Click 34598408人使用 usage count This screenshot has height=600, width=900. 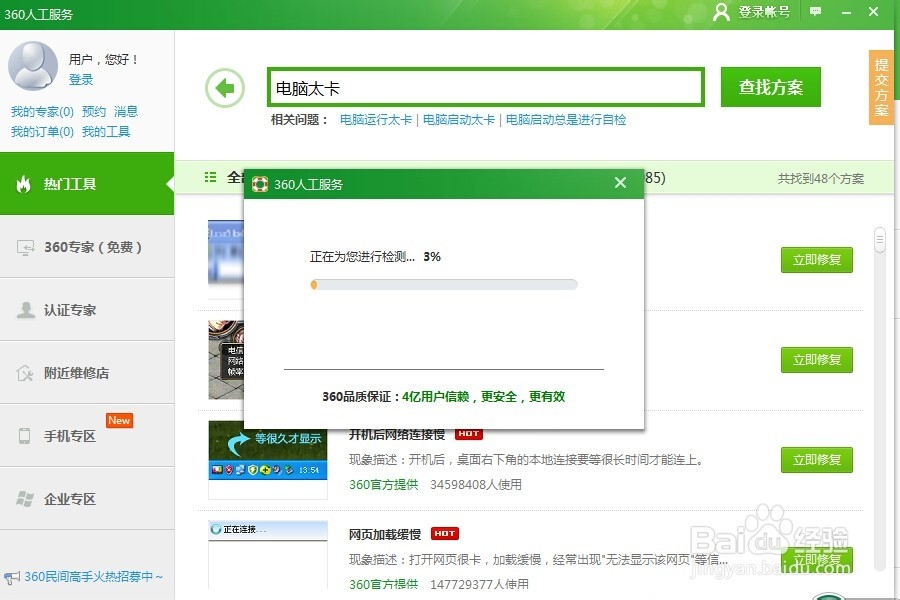[x=476, y=485]
